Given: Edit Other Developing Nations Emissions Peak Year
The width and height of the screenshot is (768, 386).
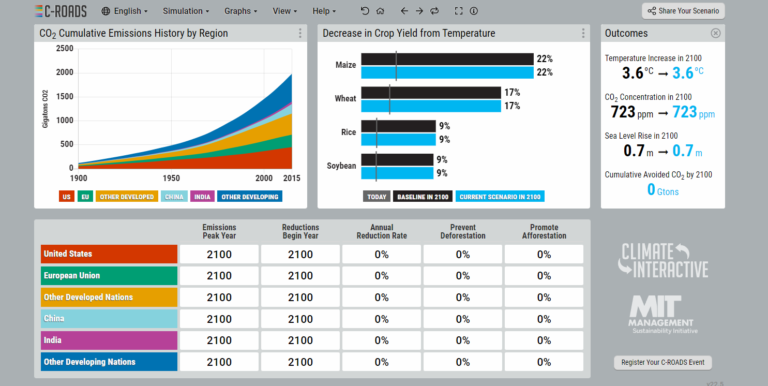Looking at the screenshot, I should tap(219, 362).
